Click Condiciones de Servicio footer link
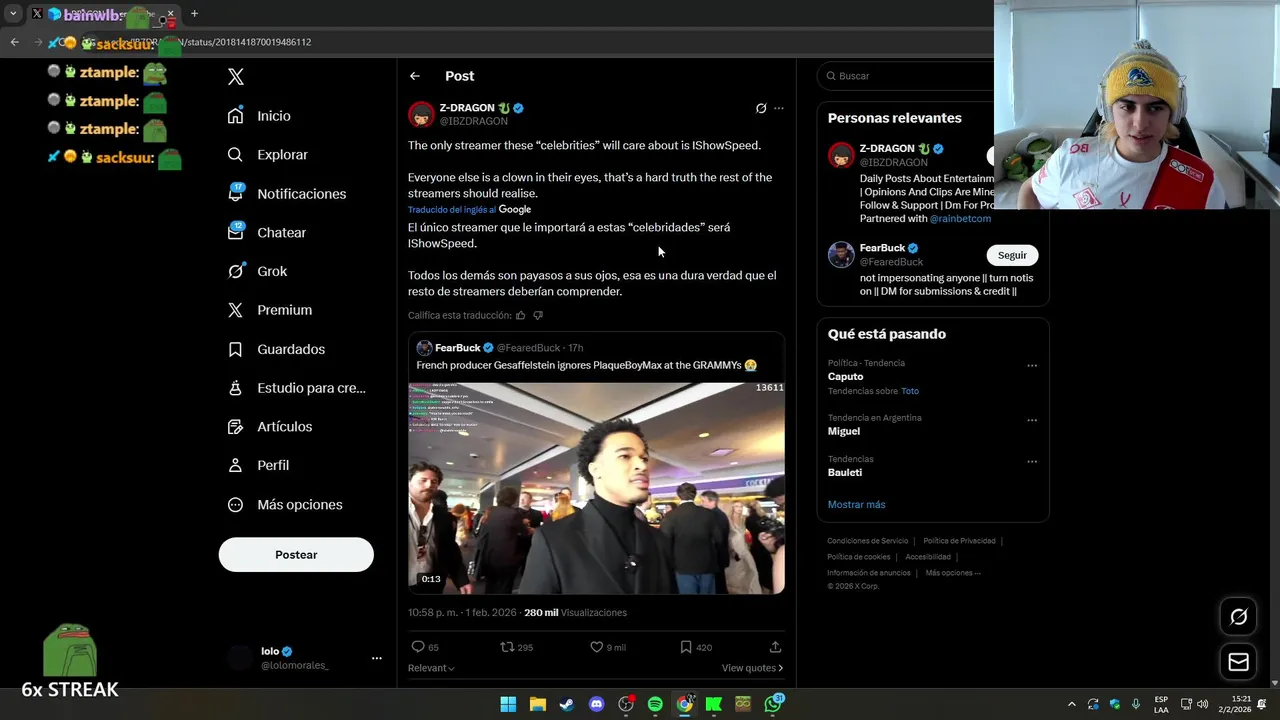 click(867, 541)
